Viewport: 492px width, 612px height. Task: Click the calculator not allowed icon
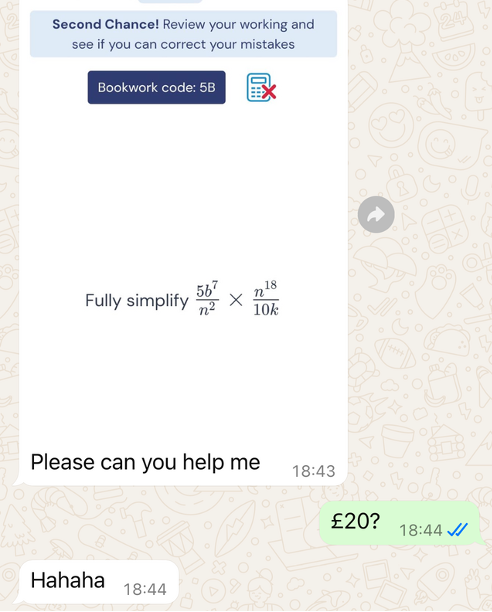tap(261, 87)
